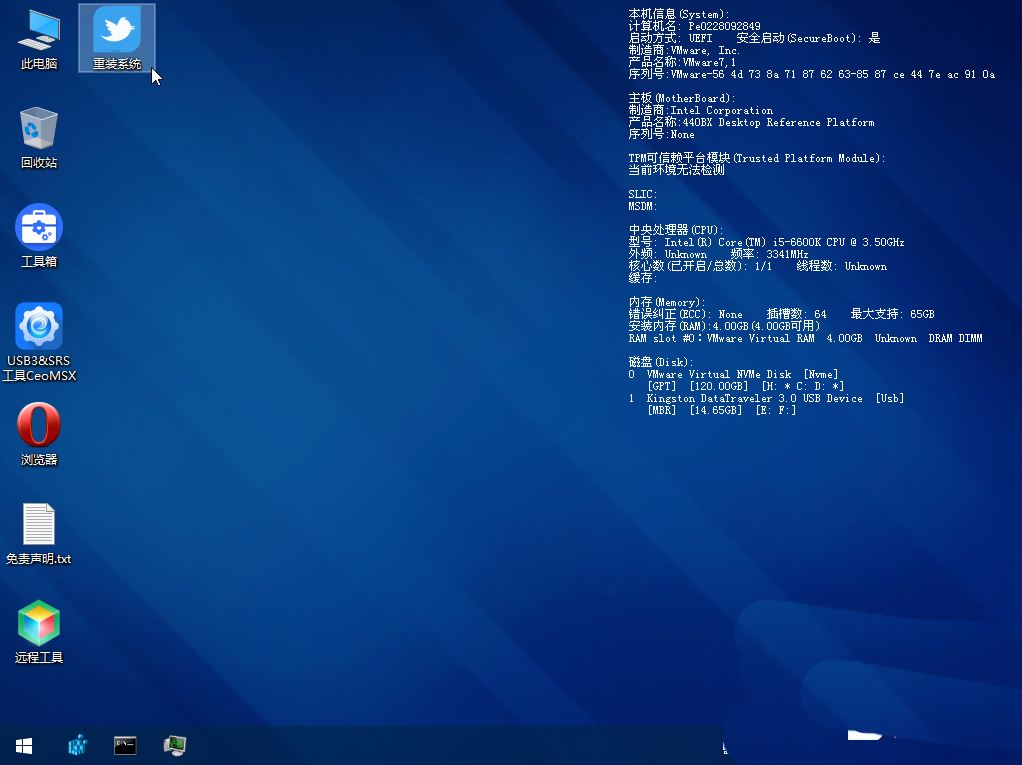Click the 启动方式 UEFI line

point(754,38)
